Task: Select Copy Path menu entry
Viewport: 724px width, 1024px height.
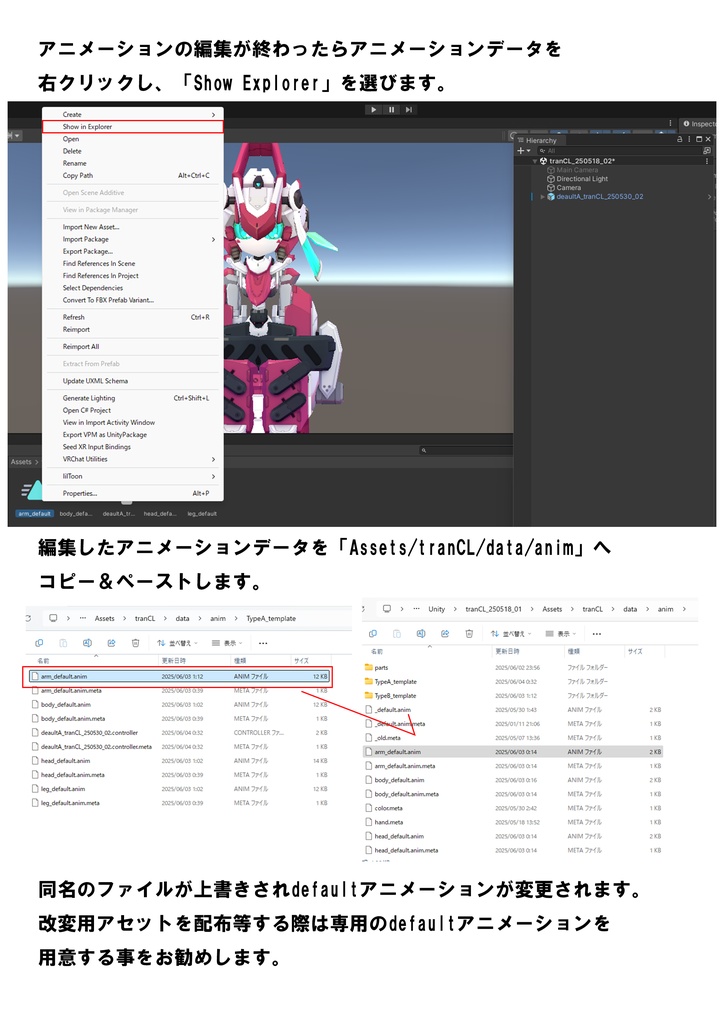Action: click(133, 176)
